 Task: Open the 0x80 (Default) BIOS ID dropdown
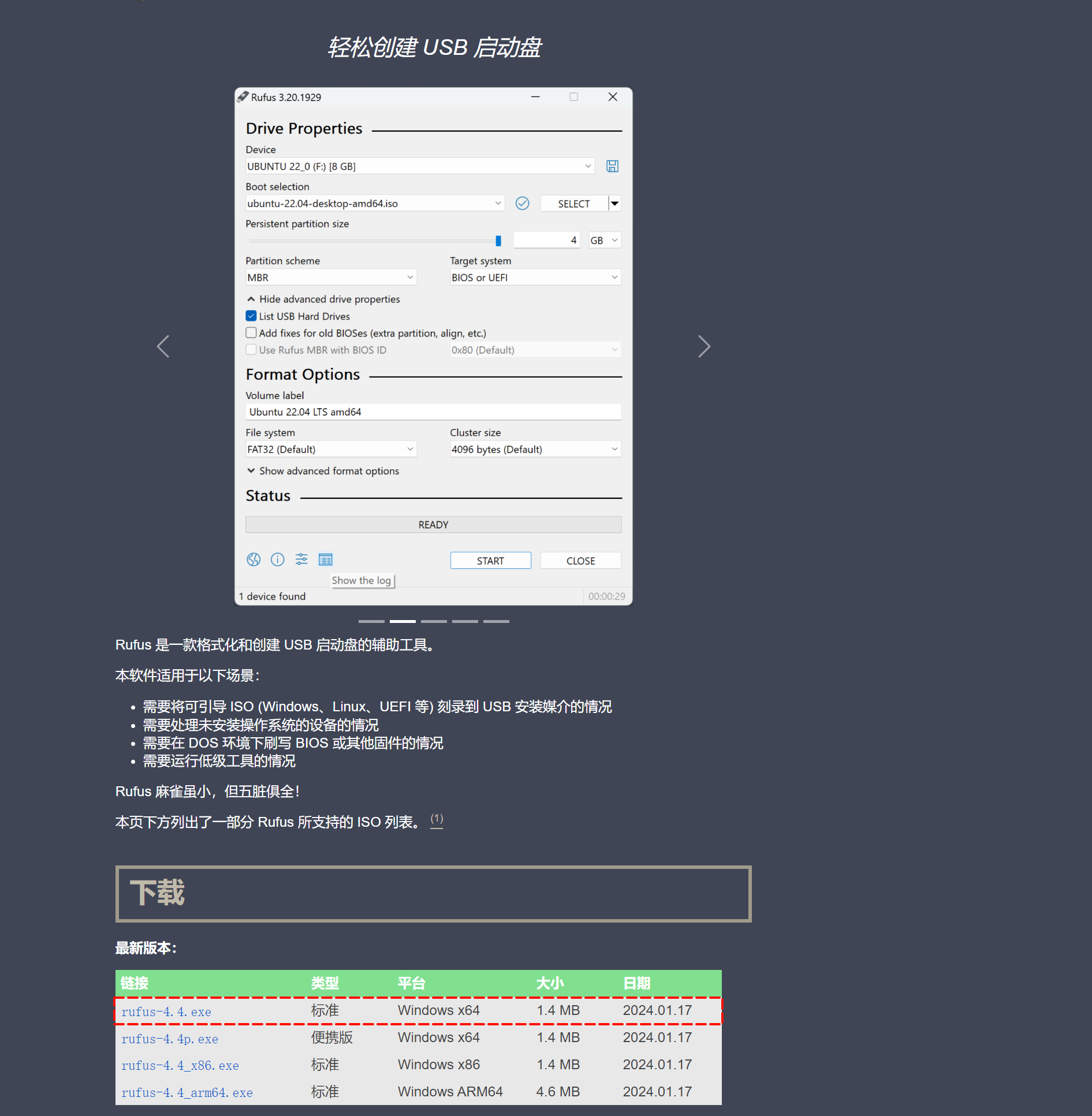(x=535, y=350)
